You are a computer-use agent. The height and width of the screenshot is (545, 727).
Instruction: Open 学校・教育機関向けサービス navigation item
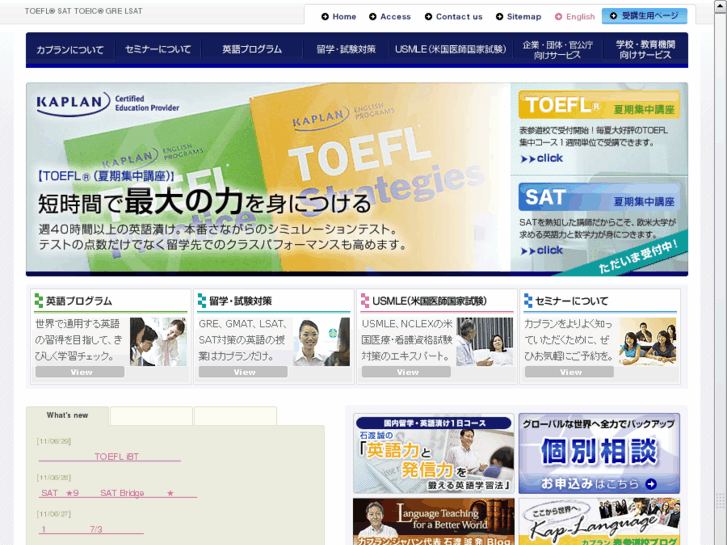(x=645, y=50)
